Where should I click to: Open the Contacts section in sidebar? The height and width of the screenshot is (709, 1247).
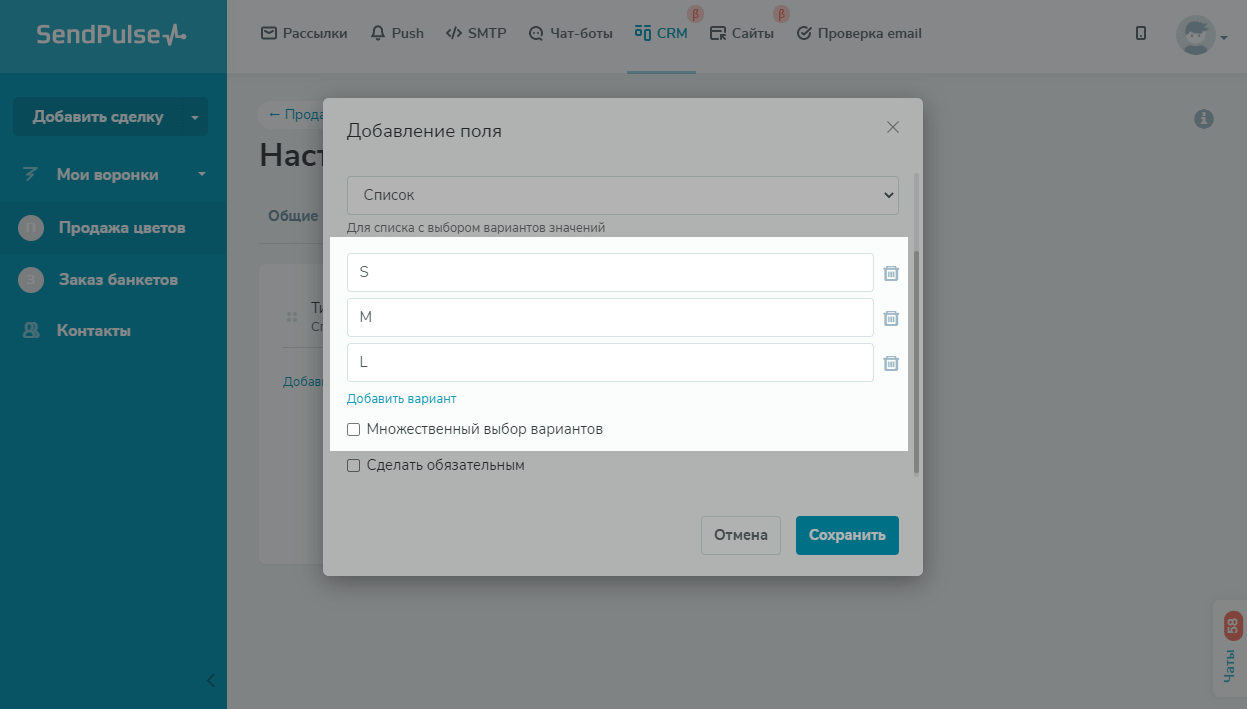(93, 330)
